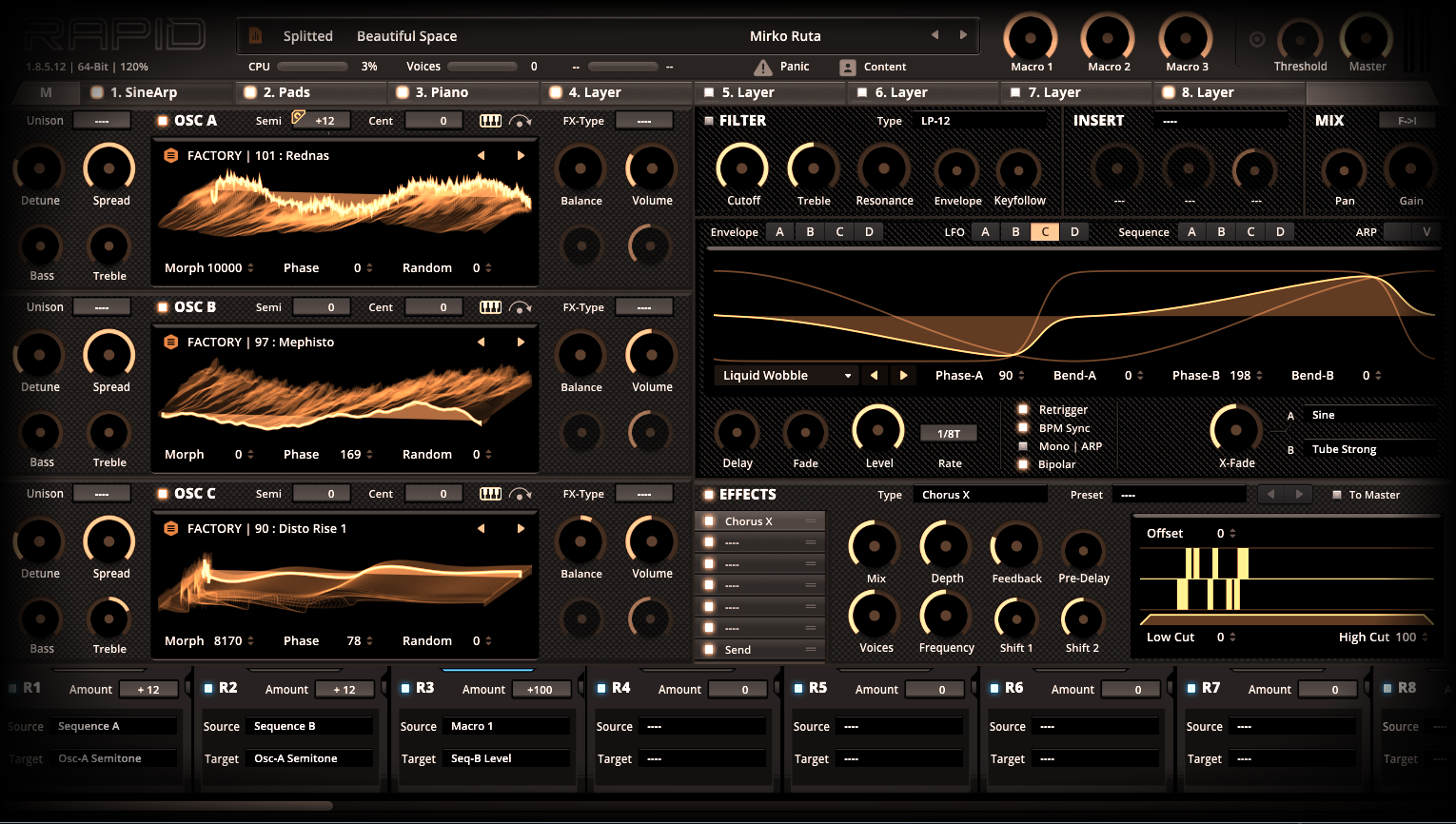The image size is (1456, 824).
Task: Toggle Mono | ARP checkbox
Action: pyautogui.click(x=1023, y=445)
